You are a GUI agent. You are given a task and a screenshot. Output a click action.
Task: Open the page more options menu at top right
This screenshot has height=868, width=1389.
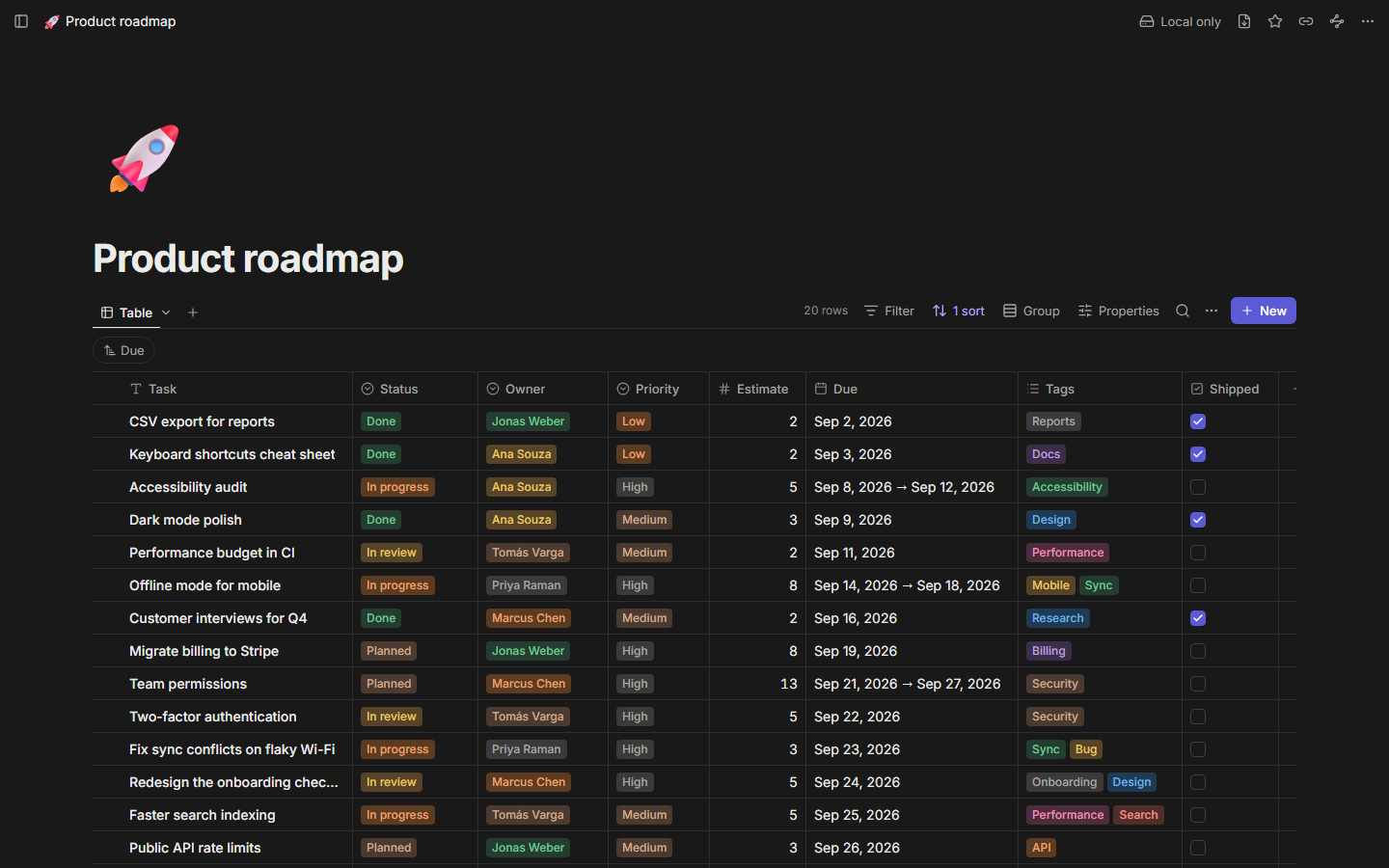tap(1368, 21)
